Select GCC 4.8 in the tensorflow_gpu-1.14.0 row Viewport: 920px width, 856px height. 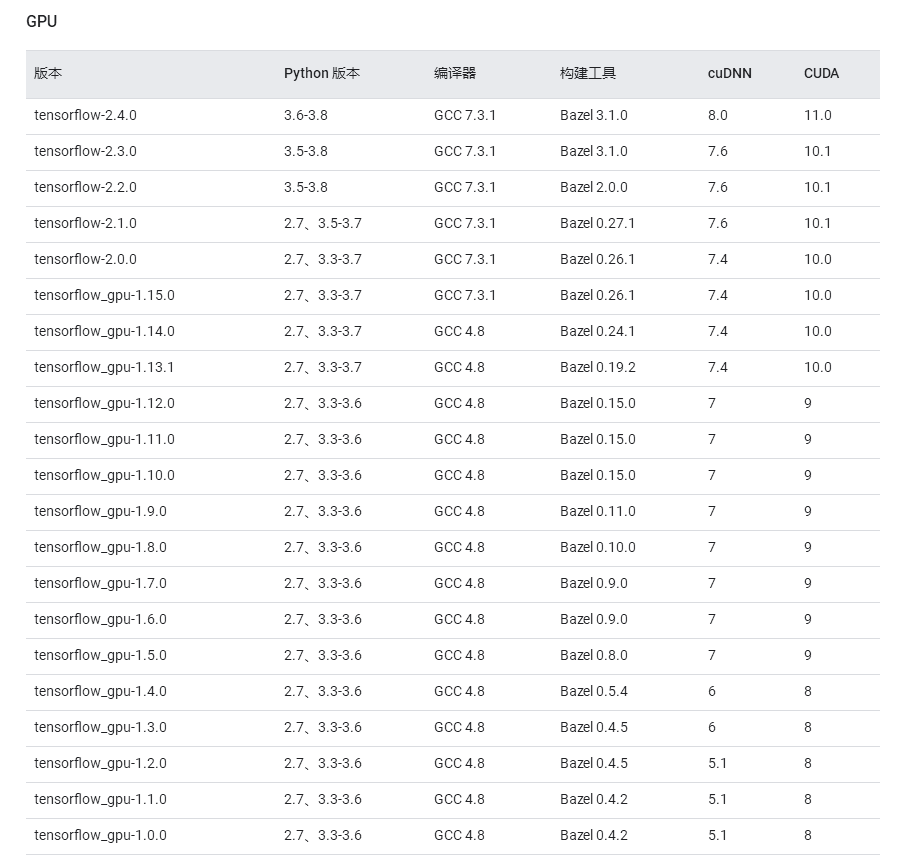pyautogui.click(x=458, y=331)
